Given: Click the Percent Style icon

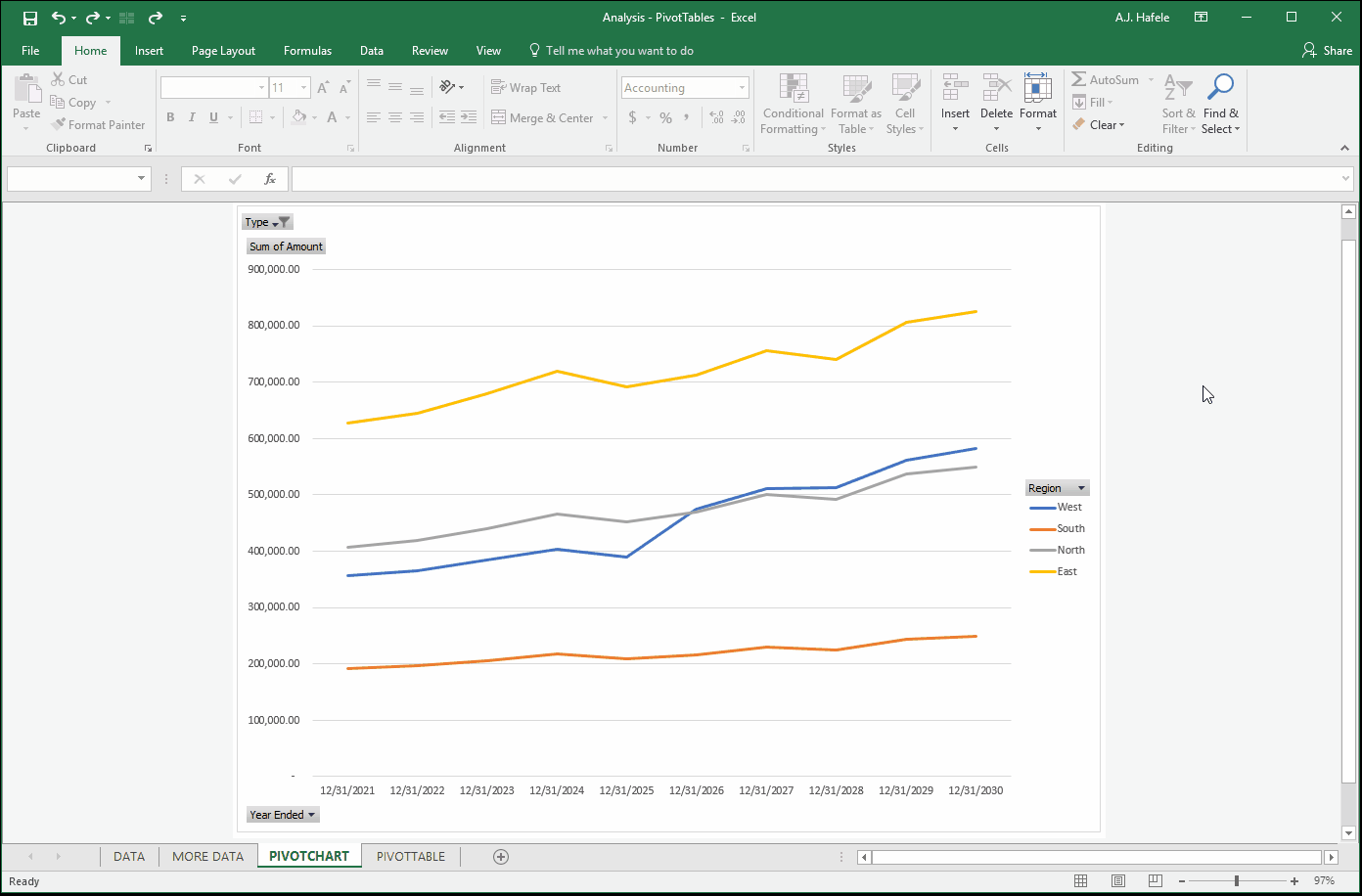Looking at the screenshot, I should pyautogui.click(x=665, y=117).
